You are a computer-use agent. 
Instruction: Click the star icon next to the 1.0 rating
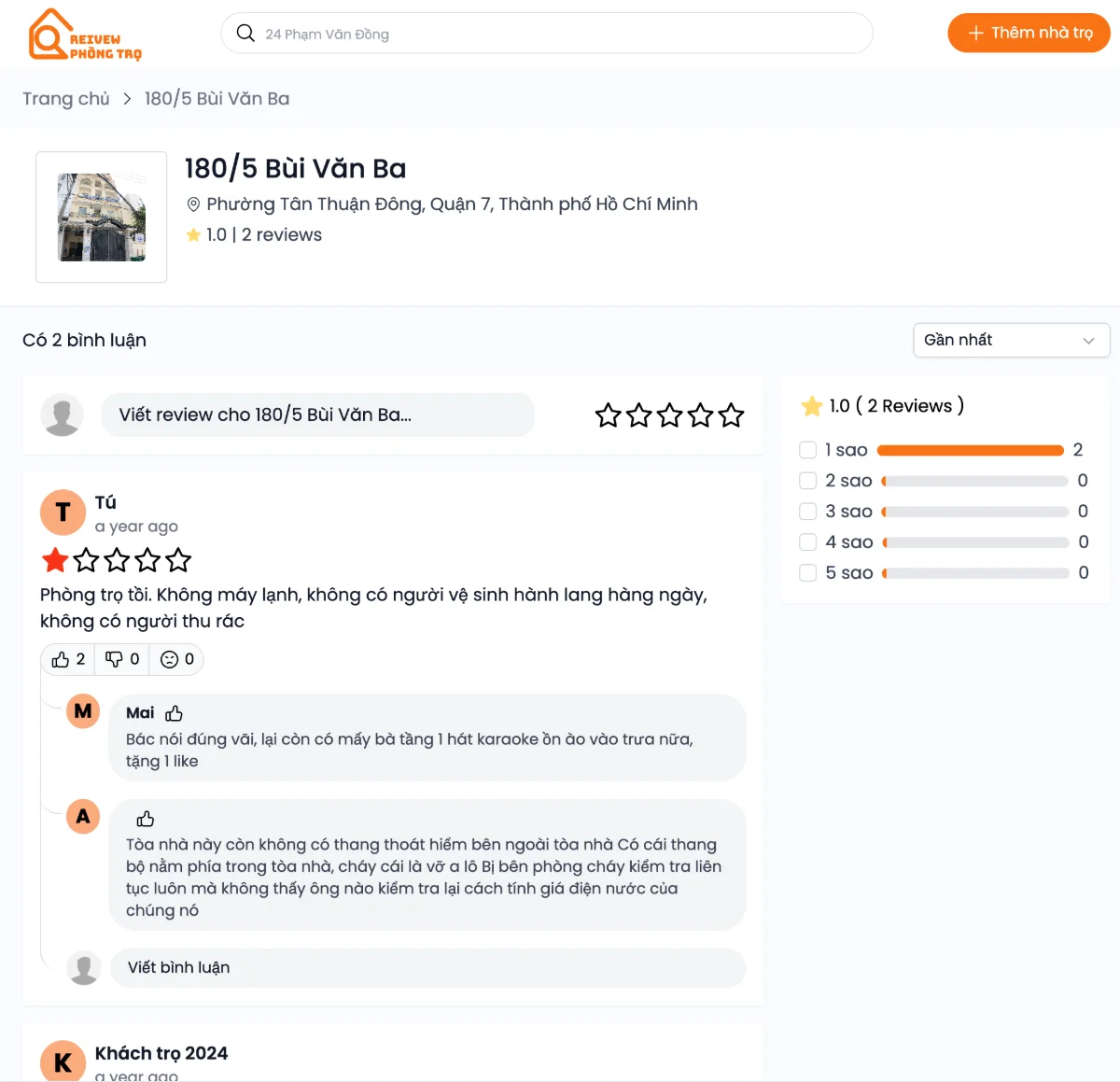coord(193,234)
